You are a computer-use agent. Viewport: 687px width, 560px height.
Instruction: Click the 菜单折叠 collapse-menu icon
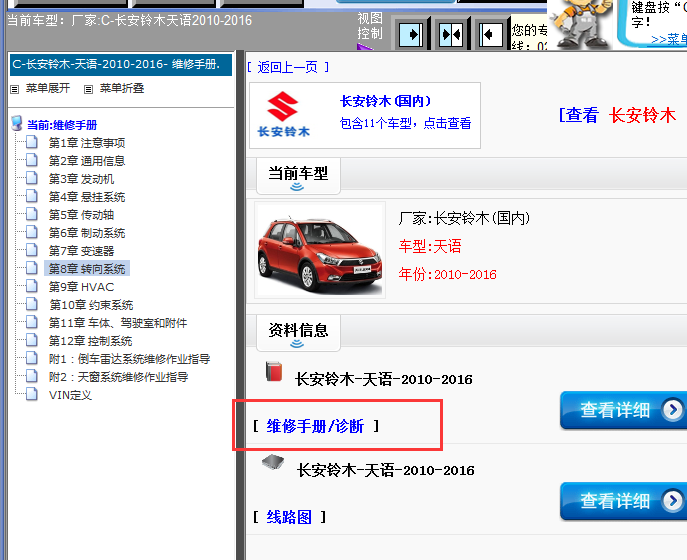coord(89,89)
